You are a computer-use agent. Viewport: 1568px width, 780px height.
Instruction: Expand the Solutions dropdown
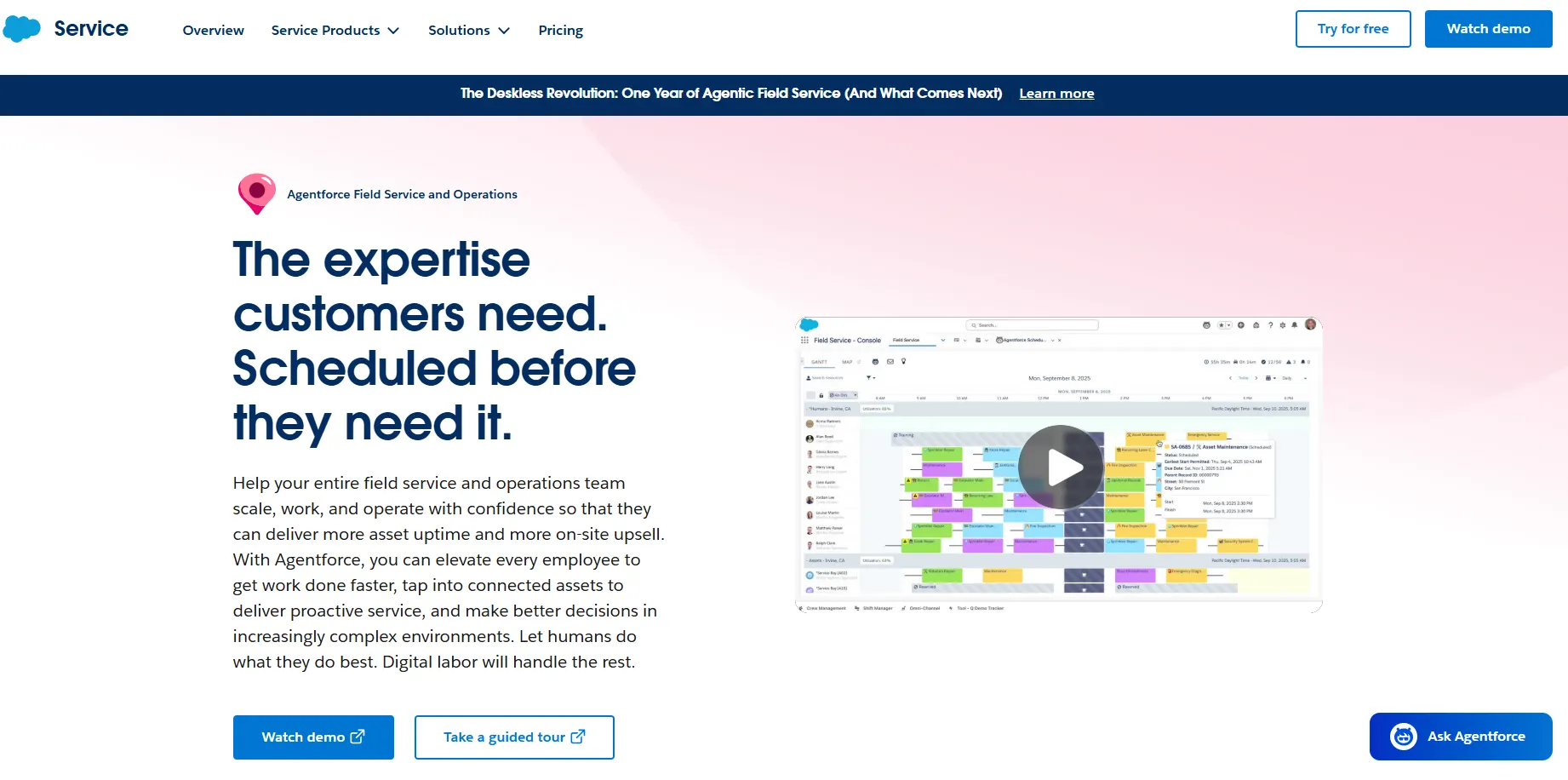469,30
